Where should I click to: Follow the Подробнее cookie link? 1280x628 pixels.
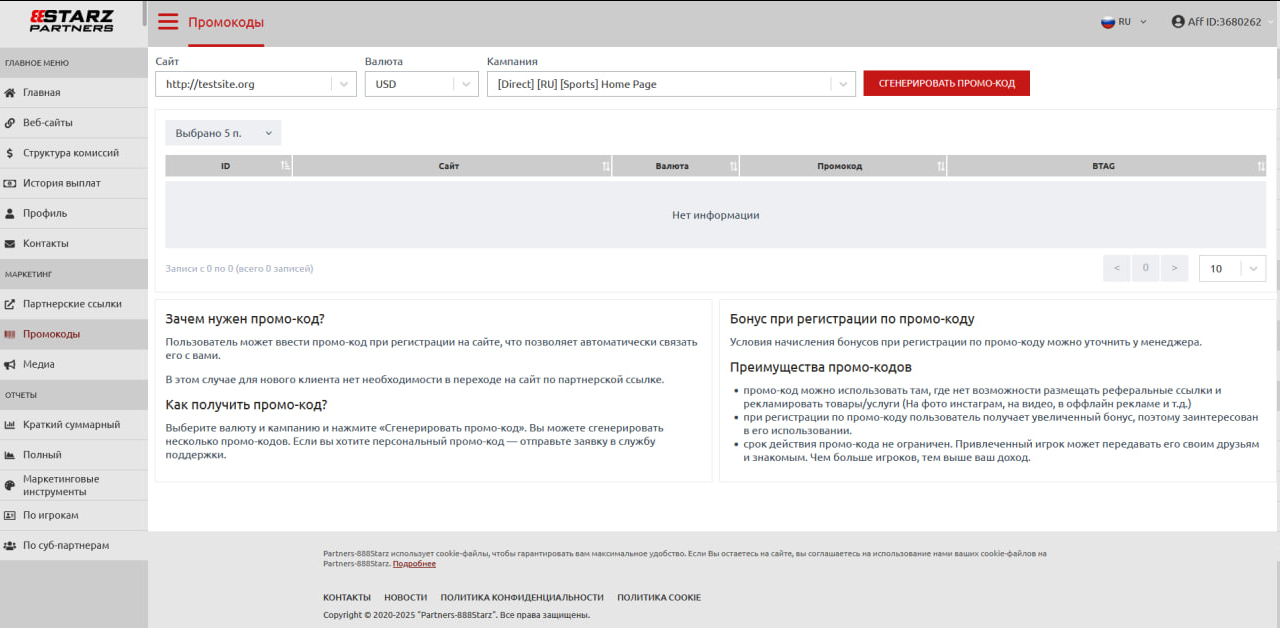(414, 564)
